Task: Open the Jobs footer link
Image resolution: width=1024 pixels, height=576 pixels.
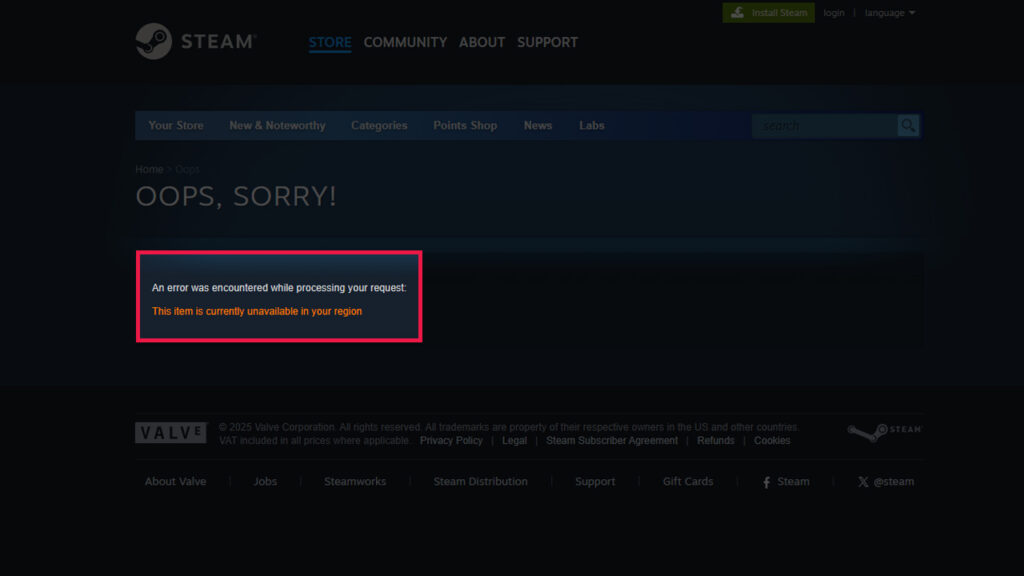Action: click(265, 482)
